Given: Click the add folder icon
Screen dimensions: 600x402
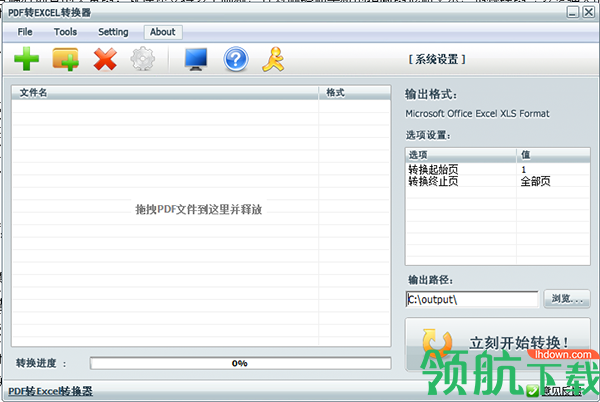Looking at the screenshot, I should click(65, 59).
